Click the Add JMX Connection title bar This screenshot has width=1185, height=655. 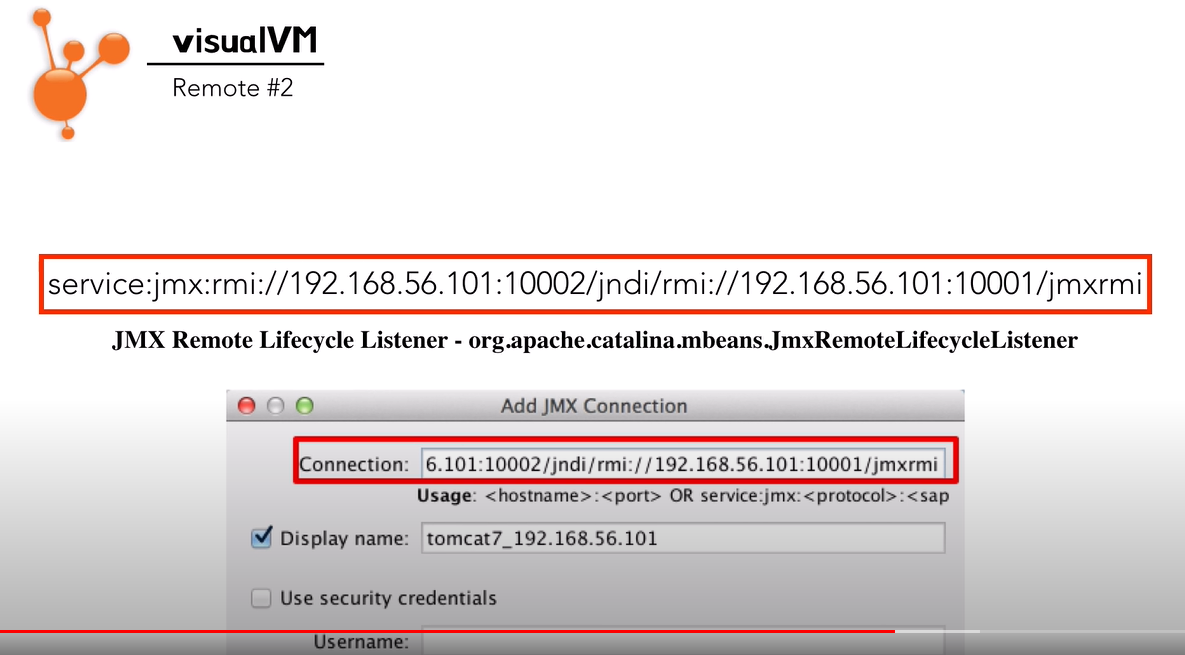595,406
